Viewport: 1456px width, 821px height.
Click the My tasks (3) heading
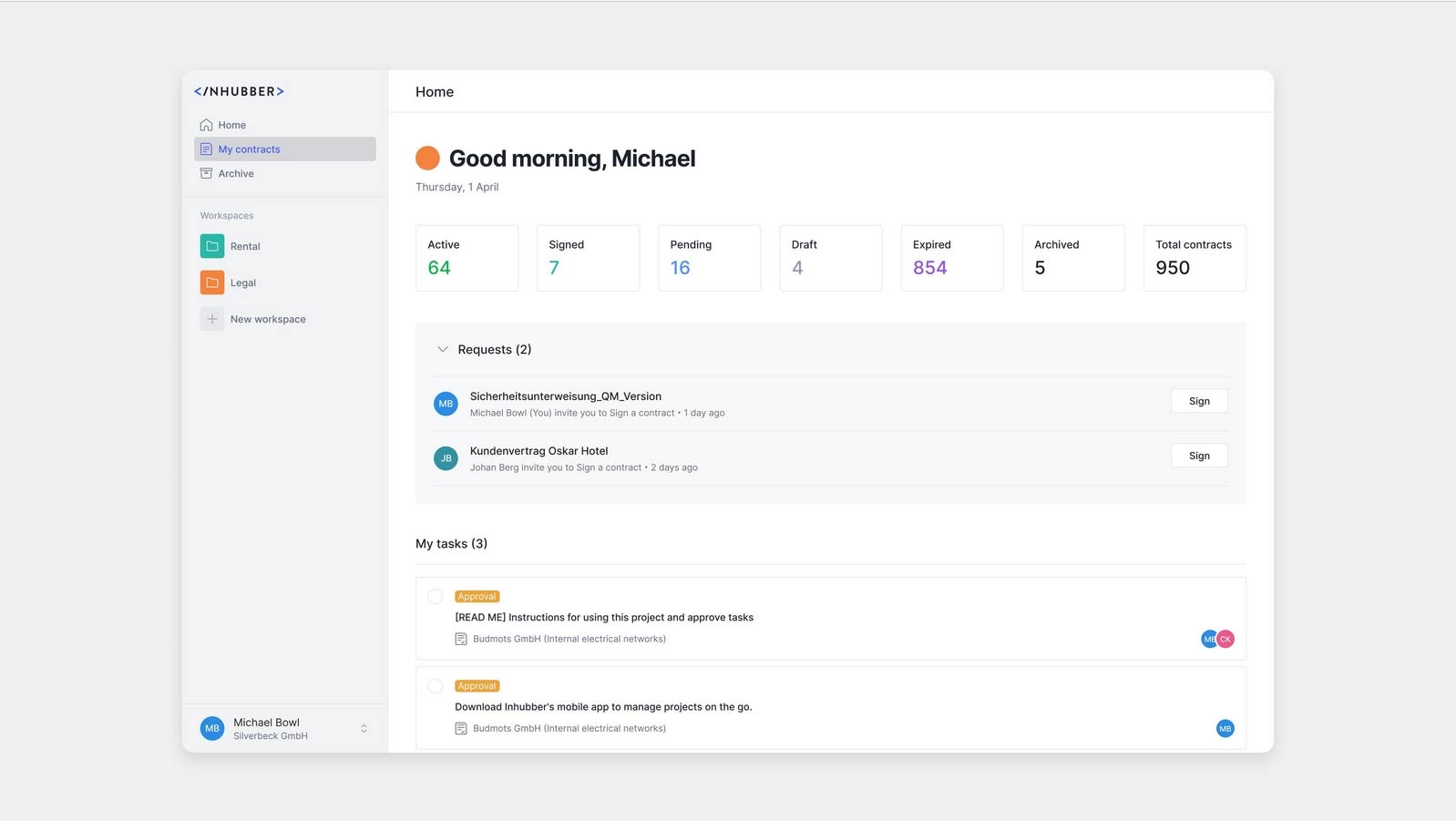tap(452, 544)
